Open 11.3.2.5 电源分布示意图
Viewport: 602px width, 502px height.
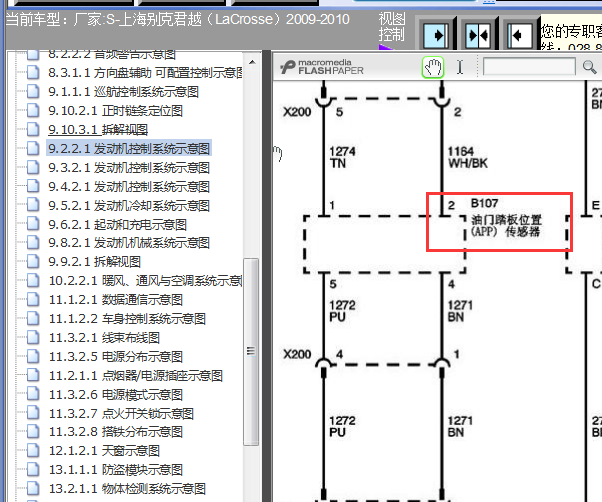[116, 357]
